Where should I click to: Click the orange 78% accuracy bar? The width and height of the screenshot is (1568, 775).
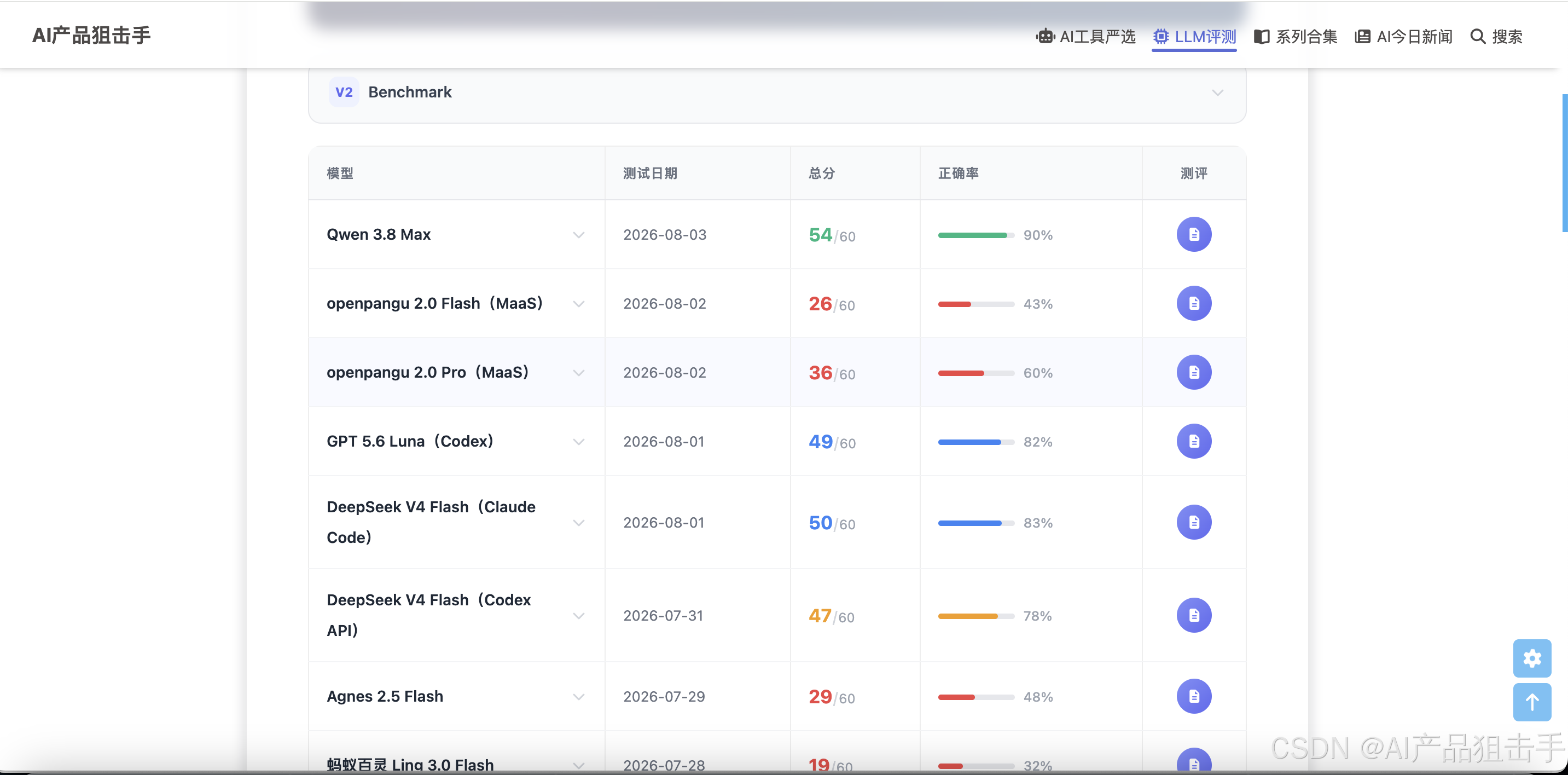[975, 616]
